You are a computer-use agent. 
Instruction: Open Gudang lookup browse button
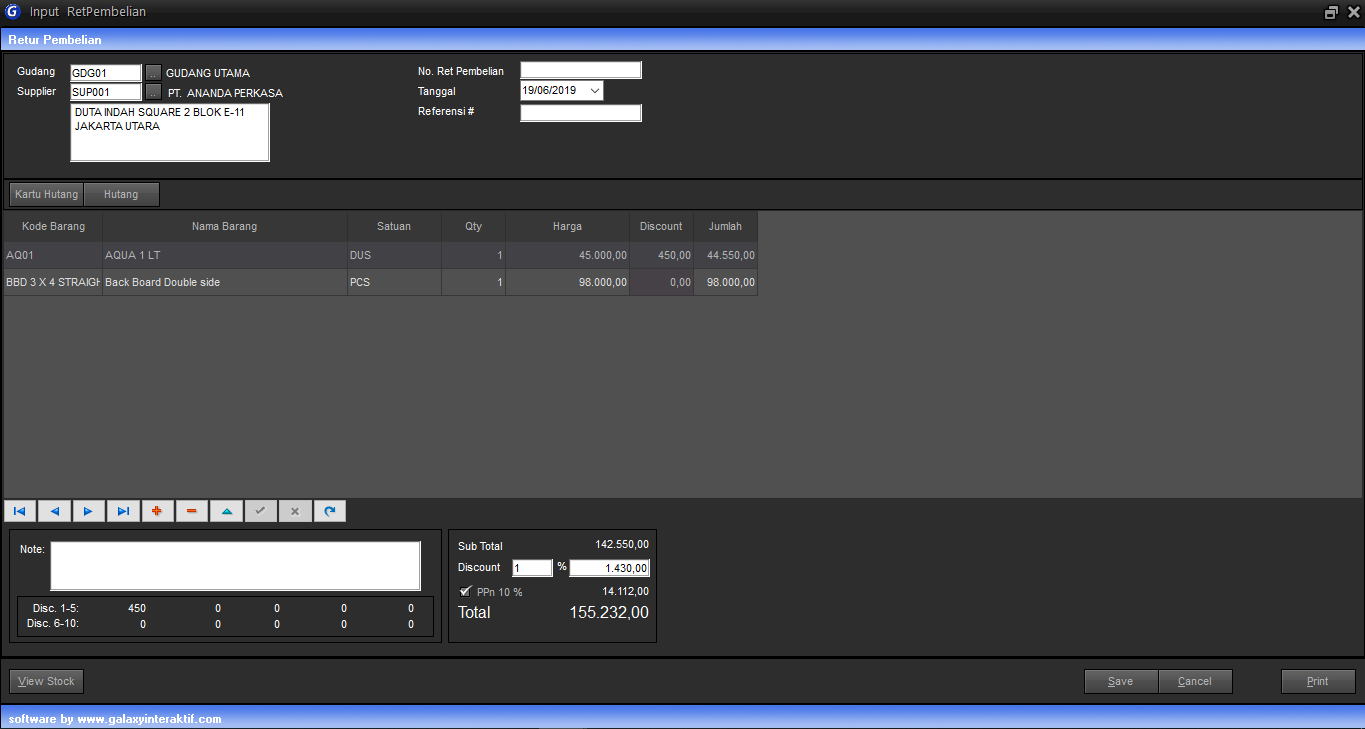[x=153, y=73]
